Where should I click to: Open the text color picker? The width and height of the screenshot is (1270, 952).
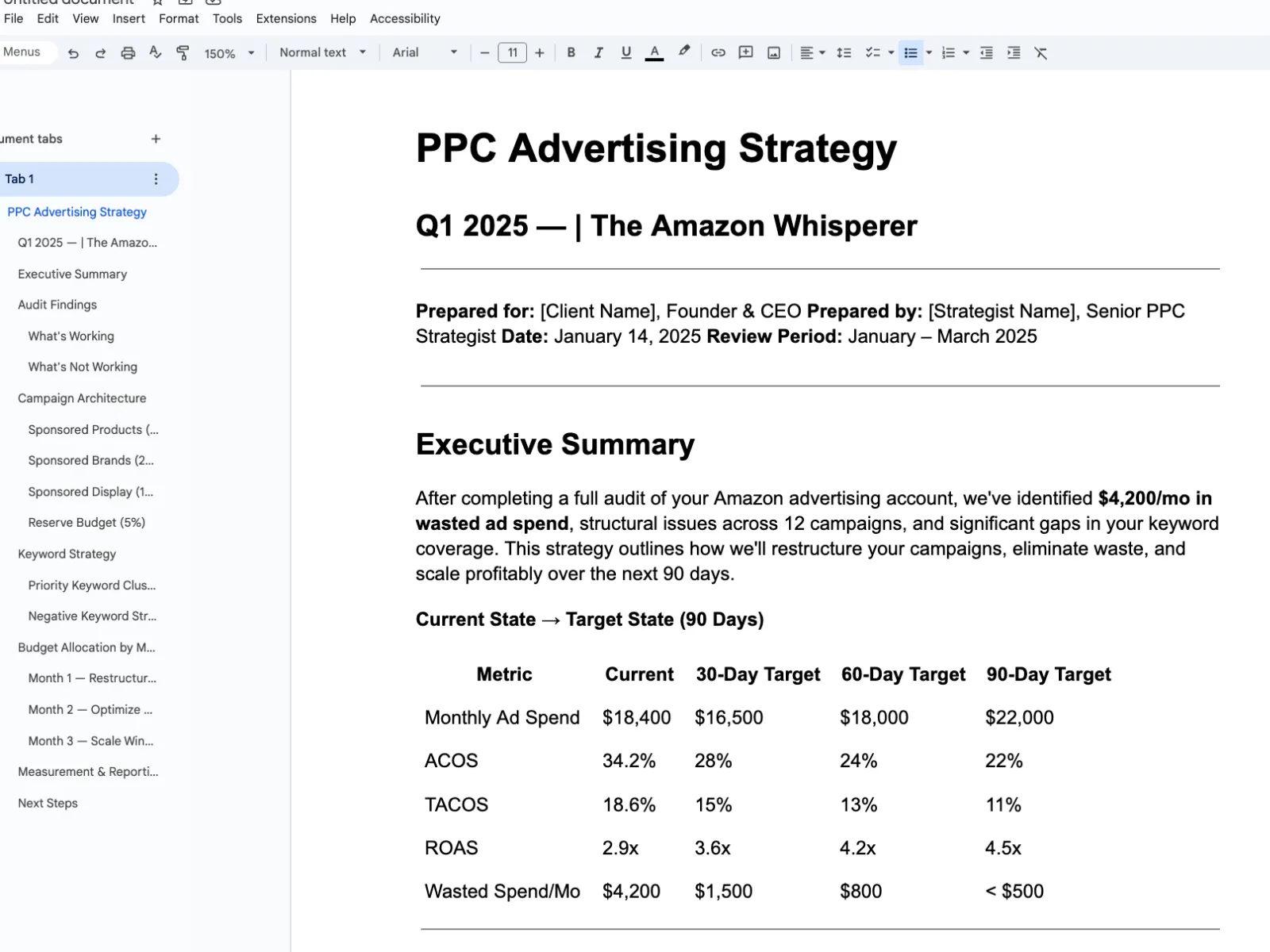point(654,53)
